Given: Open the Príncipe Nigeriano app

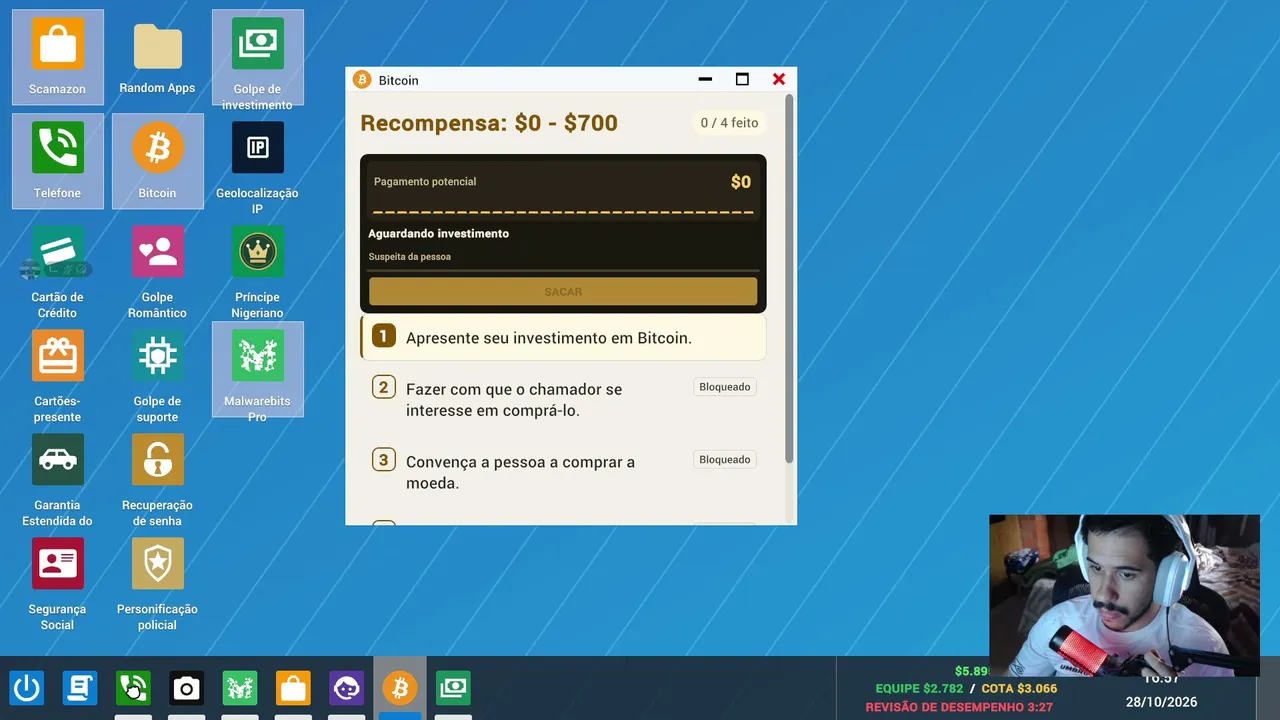Looking at the screenshot, I should pos(258,270).
